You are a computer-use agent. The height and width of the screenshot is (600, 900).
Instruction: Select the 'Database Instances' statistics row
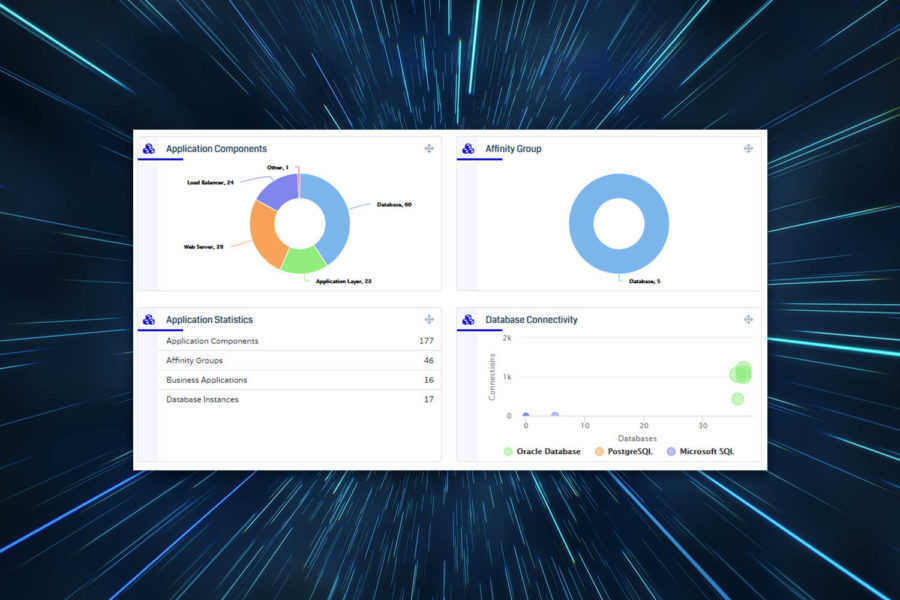coord(300,400)
